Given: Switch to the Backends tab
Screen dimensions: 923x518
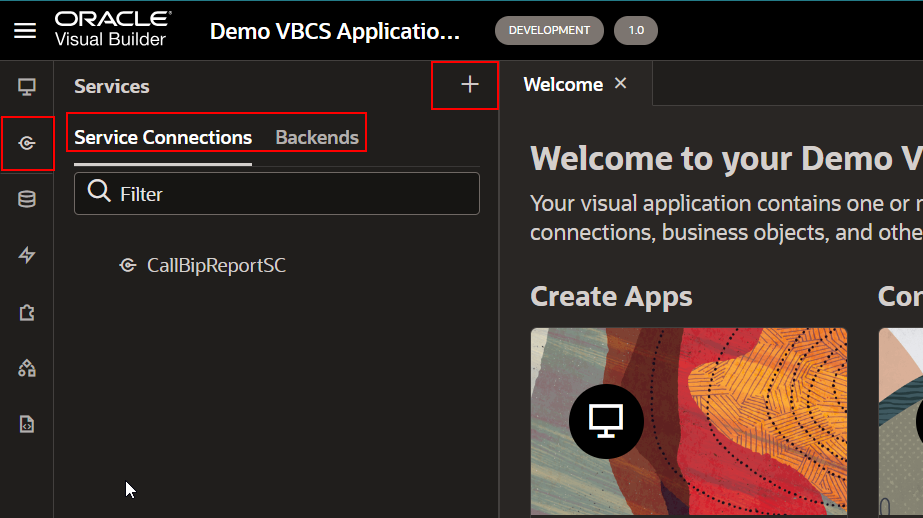Looking at the screenshot, I should click(x=317, y=137).
